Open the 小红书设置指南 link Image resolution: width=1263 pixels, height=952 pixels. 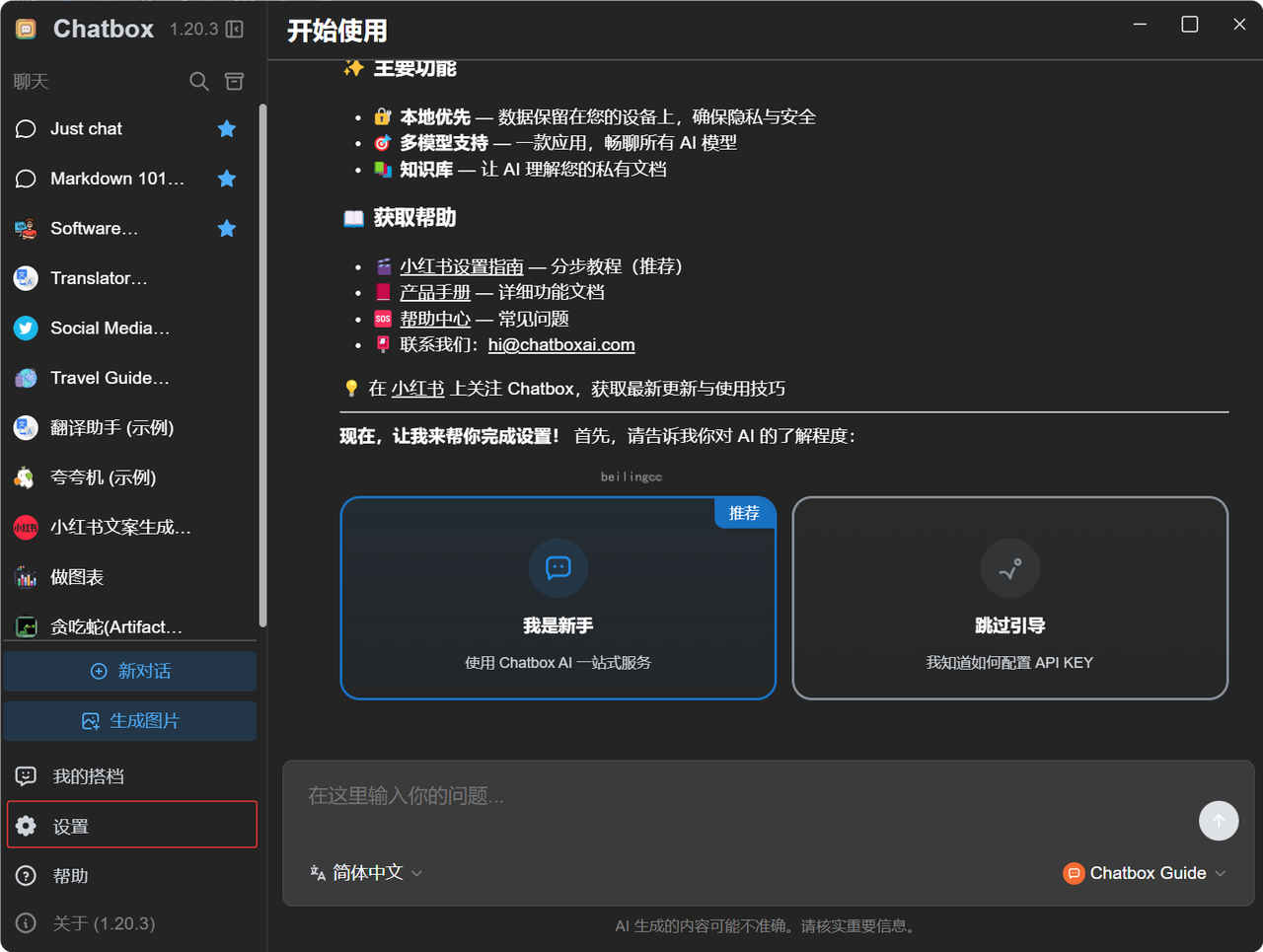[462, 266]
